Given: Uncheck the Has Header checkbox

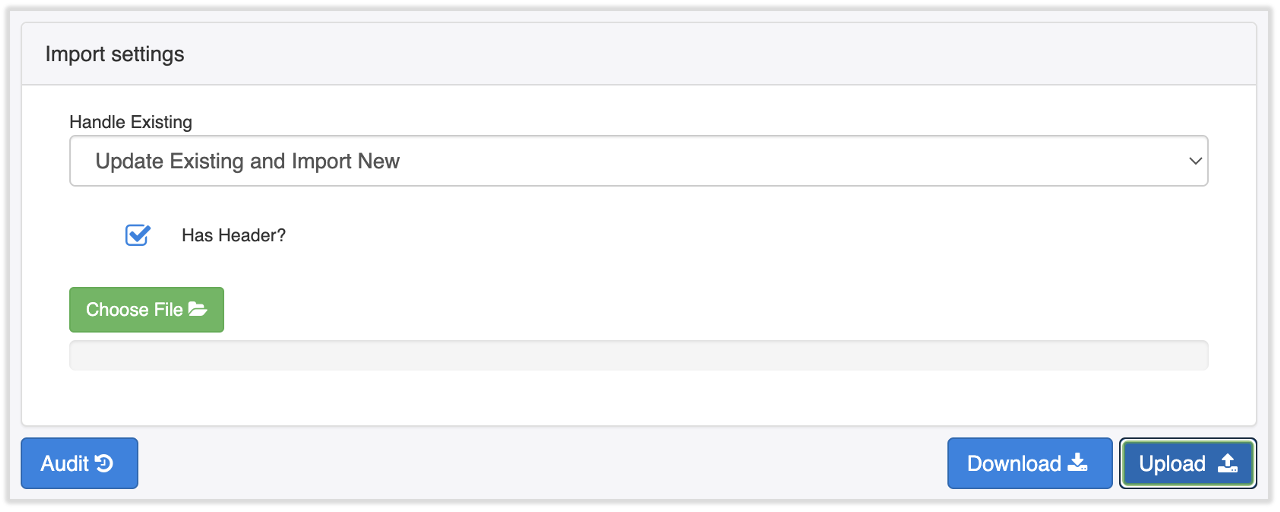Looking at the screenshot, I should tap(137, 236).
